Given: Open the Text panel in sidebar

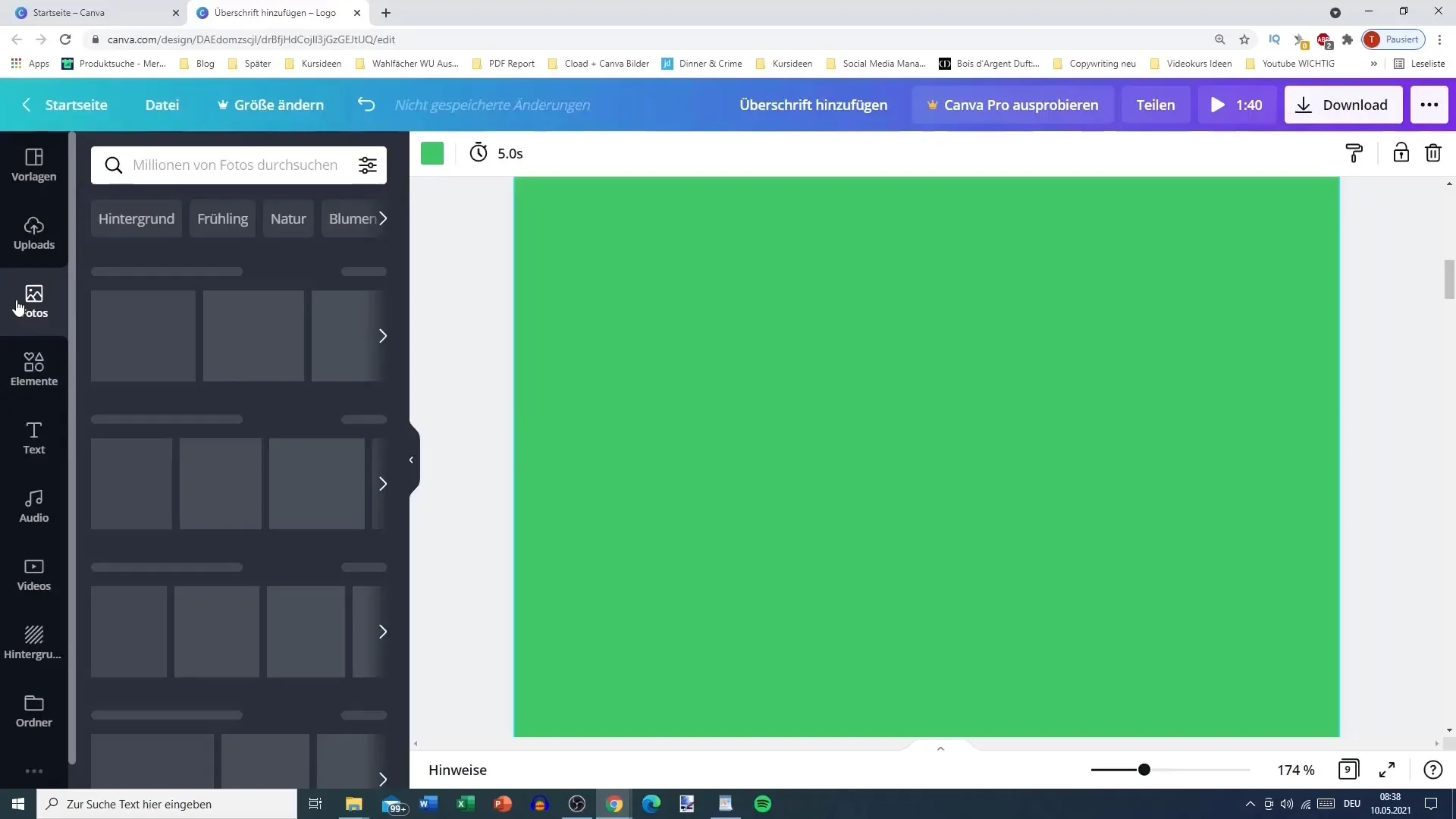Looking at the screenshot, I should pos(34,437).
